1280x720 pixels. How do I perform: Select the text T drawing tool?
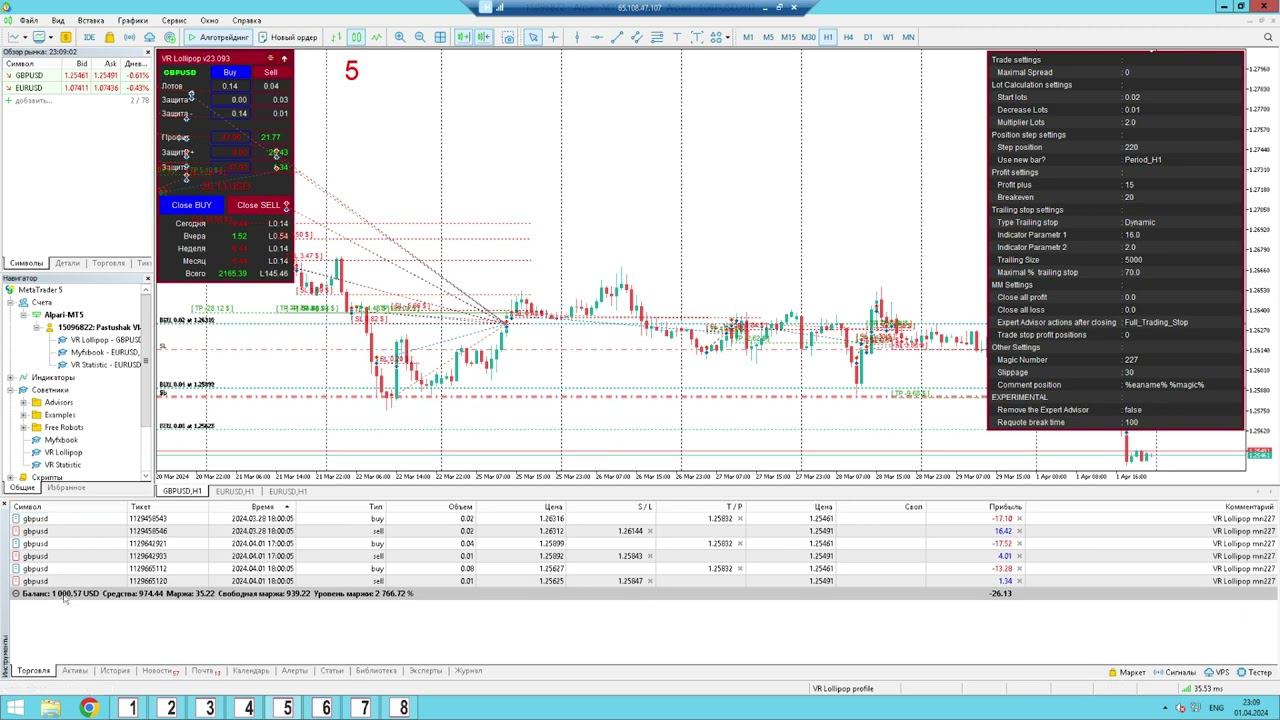pyautogui.click(x=677, y=37)
